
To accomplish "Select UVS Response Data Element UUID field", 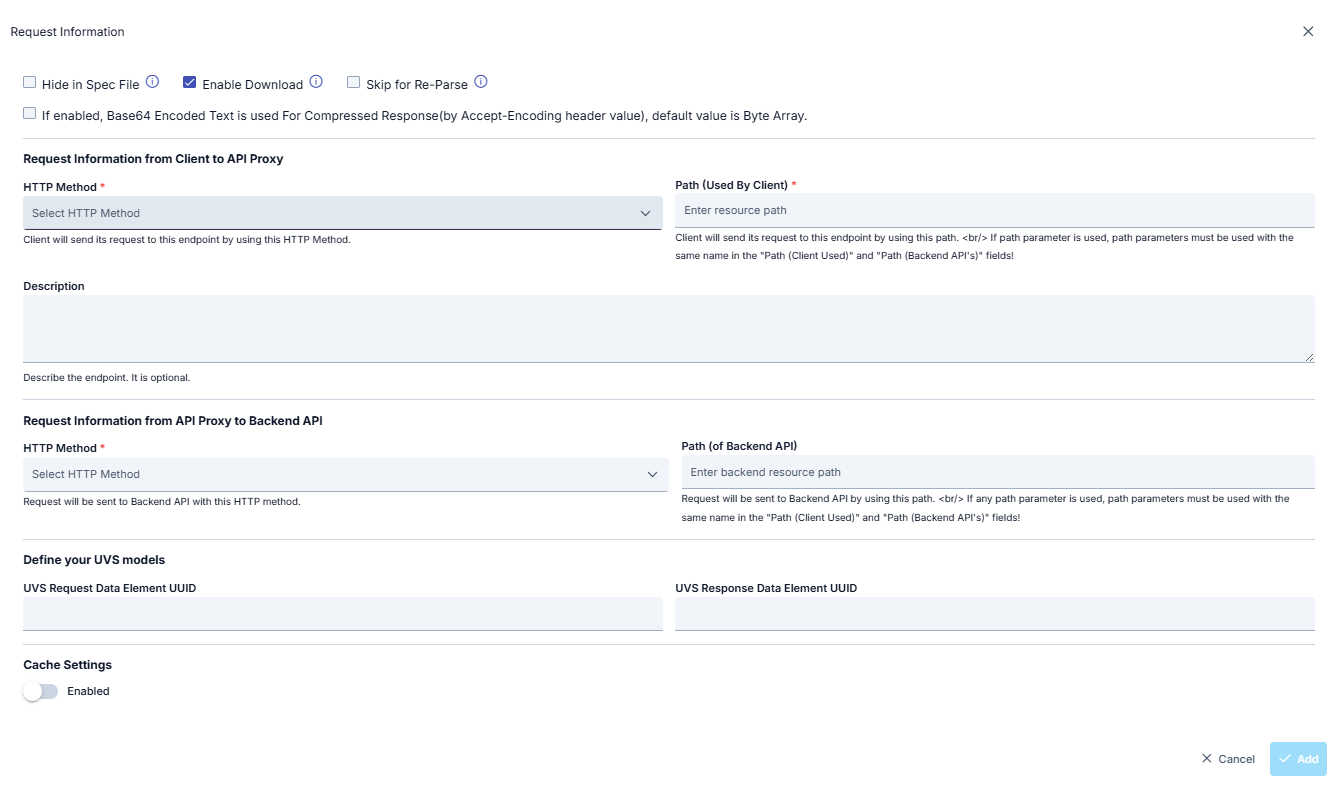I will (x=994, y=613).
